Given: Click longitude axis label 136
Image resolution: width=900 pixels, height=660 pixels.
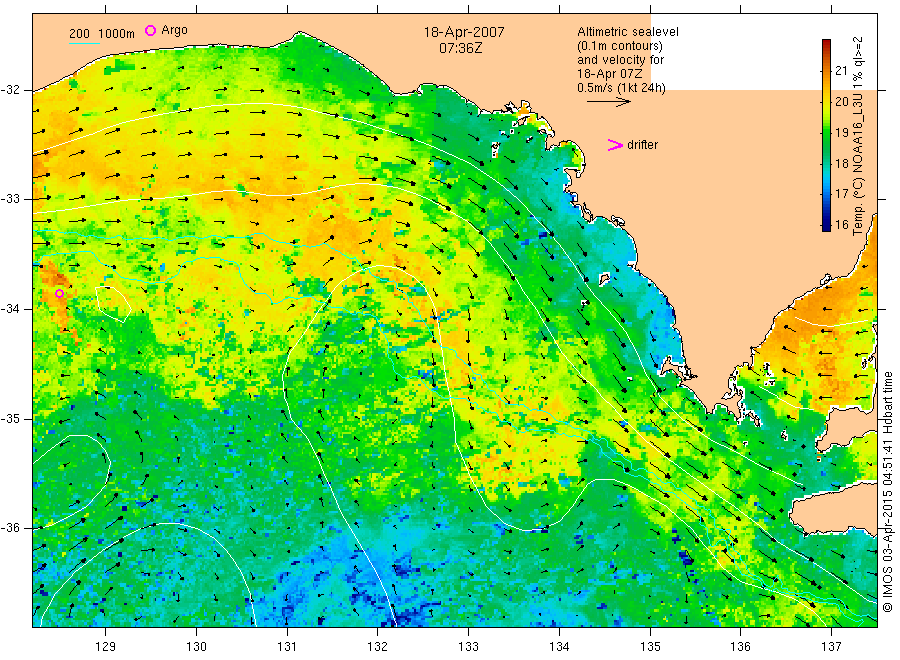Looking at the screenshot, I should [x=740, y=646].
